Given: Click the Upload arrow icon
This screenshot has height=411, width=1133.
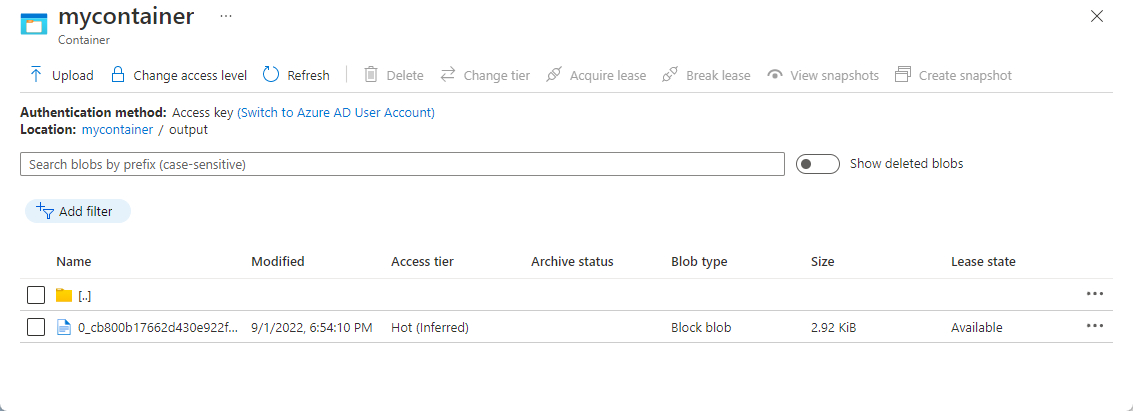Looking at the screenshot, I should click(x=36, y=75).
